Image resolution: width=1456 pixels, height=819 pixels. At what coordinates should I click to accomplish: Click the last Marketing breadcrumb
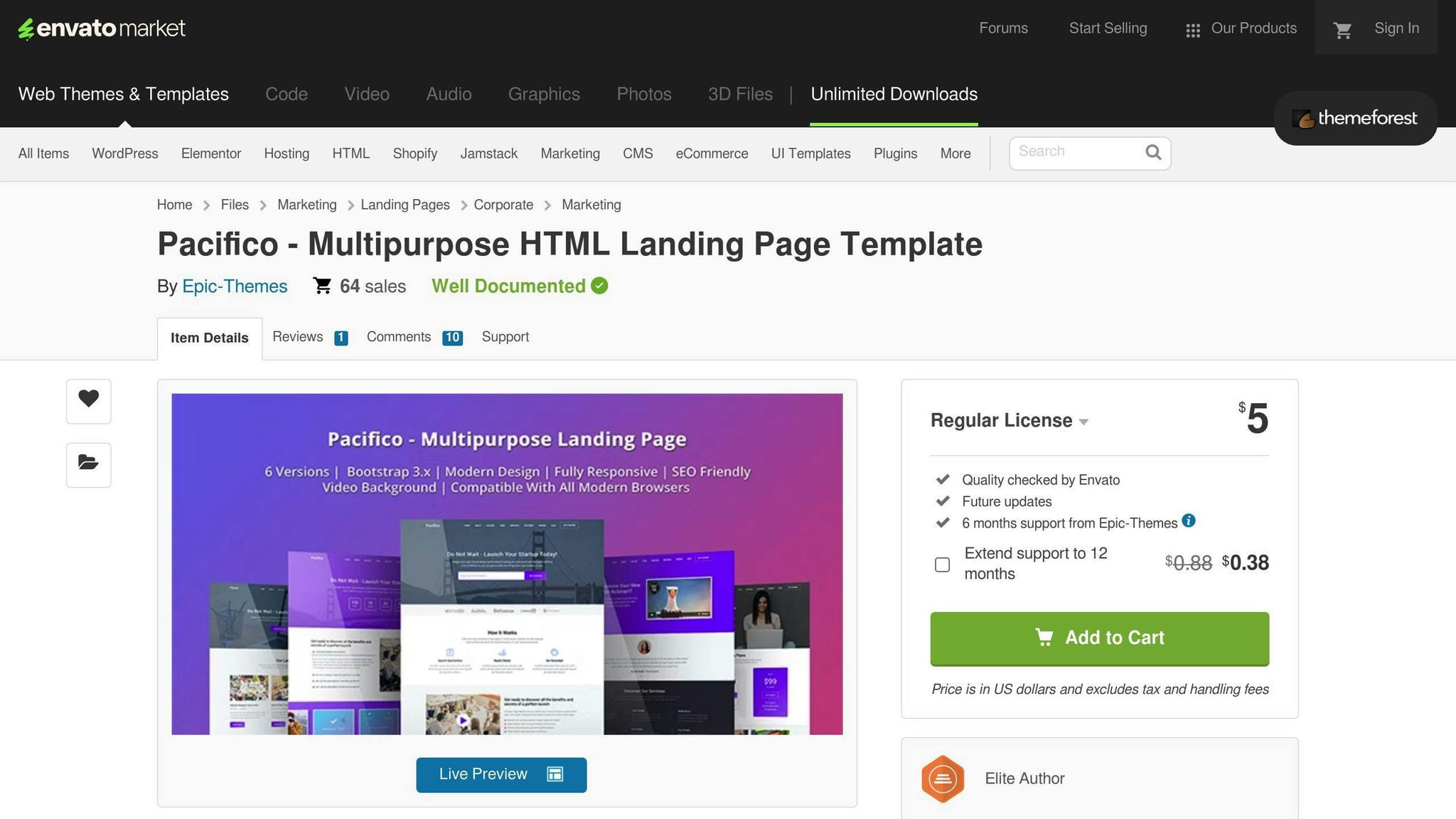coord(591,205)
